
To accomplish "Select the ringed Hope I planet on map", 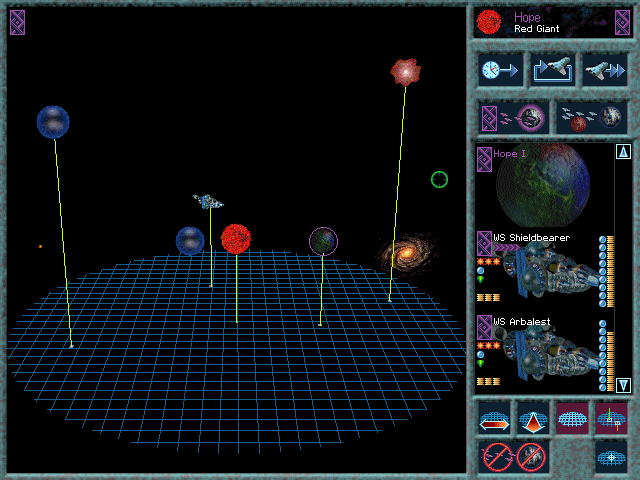I will tap(323, 242).
